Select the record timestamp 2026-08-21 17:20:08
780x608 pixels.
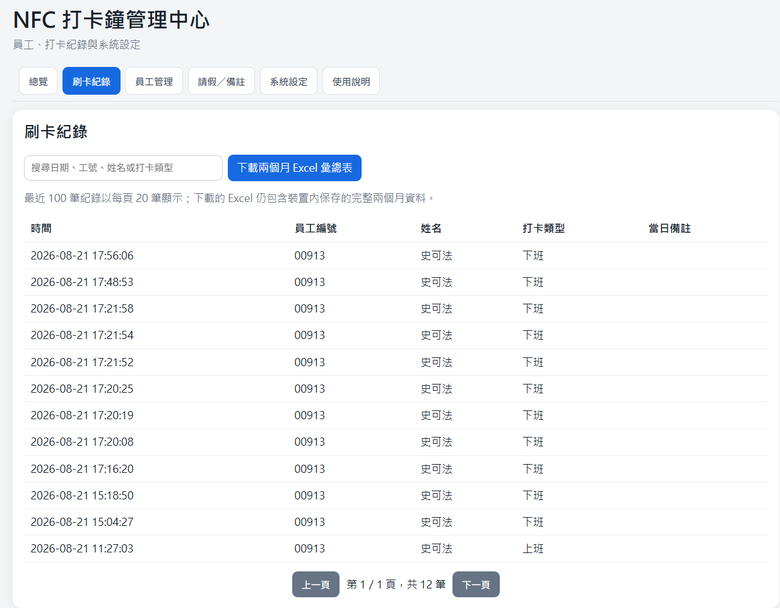tap(82, 442)
